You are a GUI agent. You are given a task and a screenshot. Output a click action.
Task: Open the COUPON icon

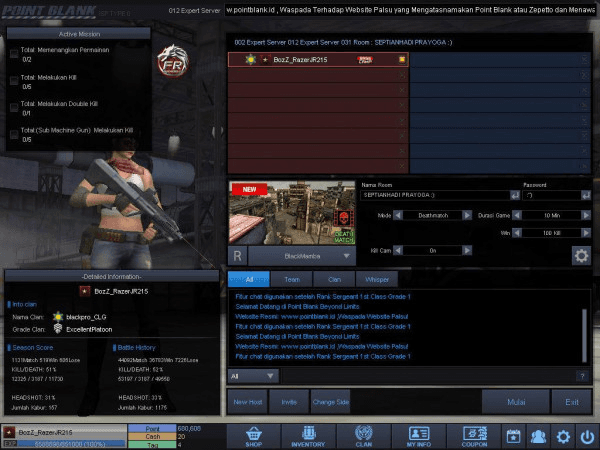(474, 436)
